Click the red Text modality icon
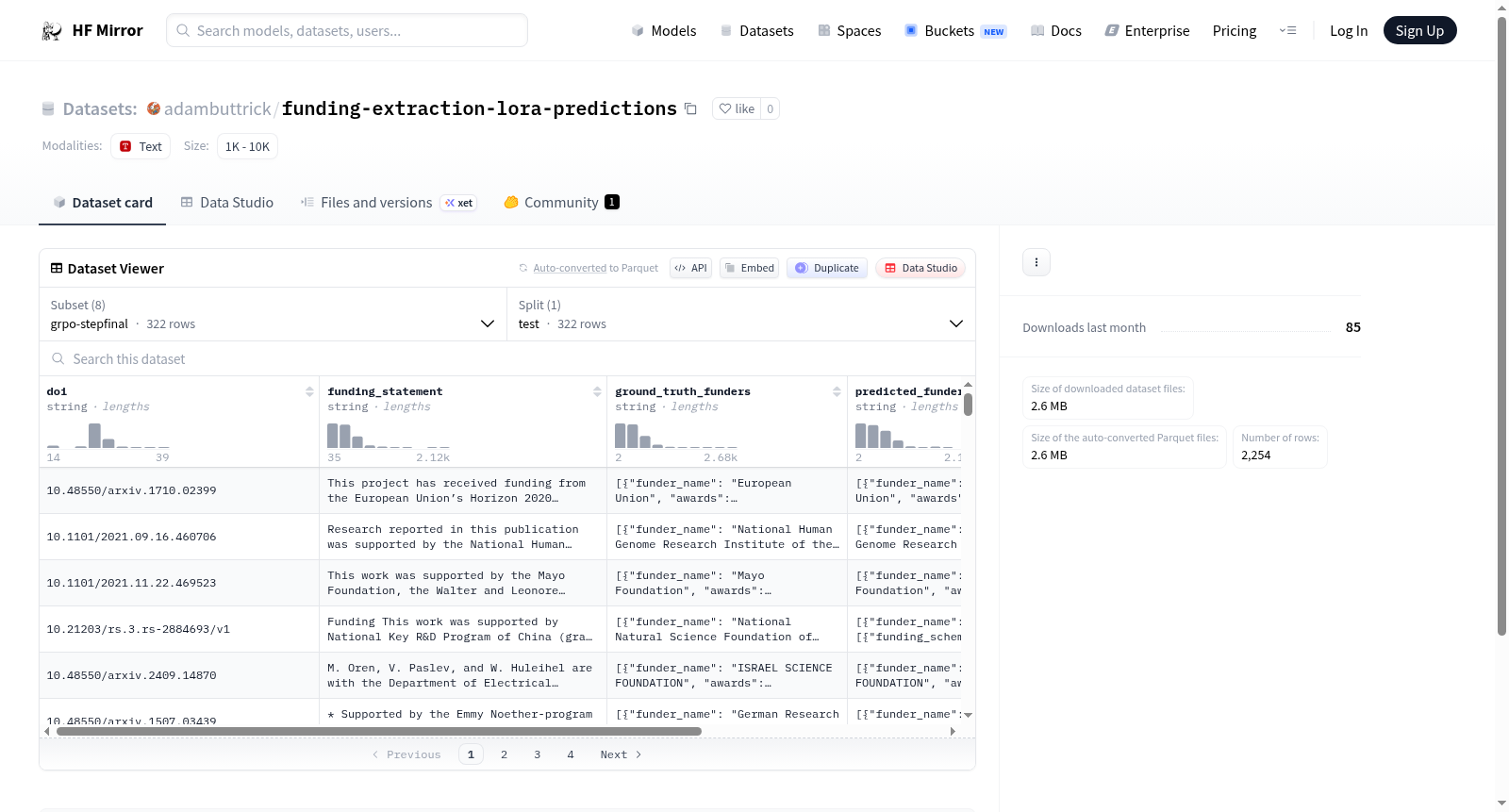Screen dimensions: 1509x812 click(x=125, y=146)
